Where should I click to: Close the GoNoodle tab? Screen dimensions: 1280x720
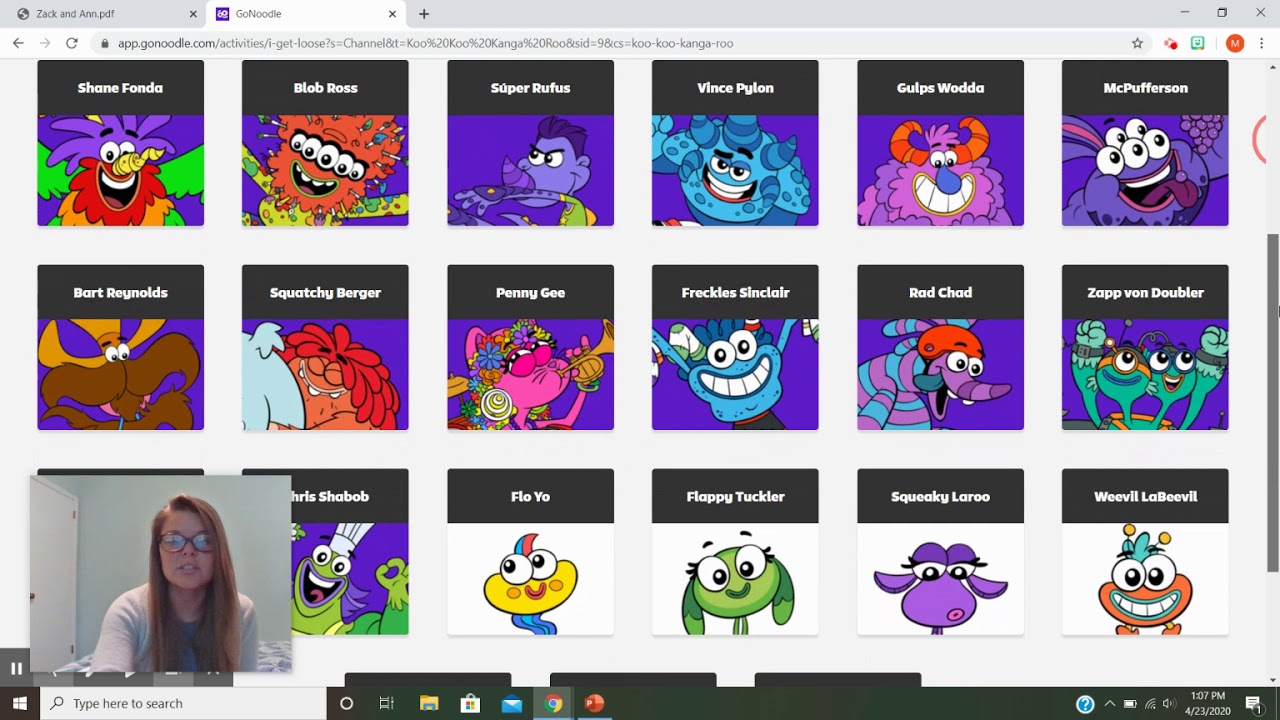[392, 14]
